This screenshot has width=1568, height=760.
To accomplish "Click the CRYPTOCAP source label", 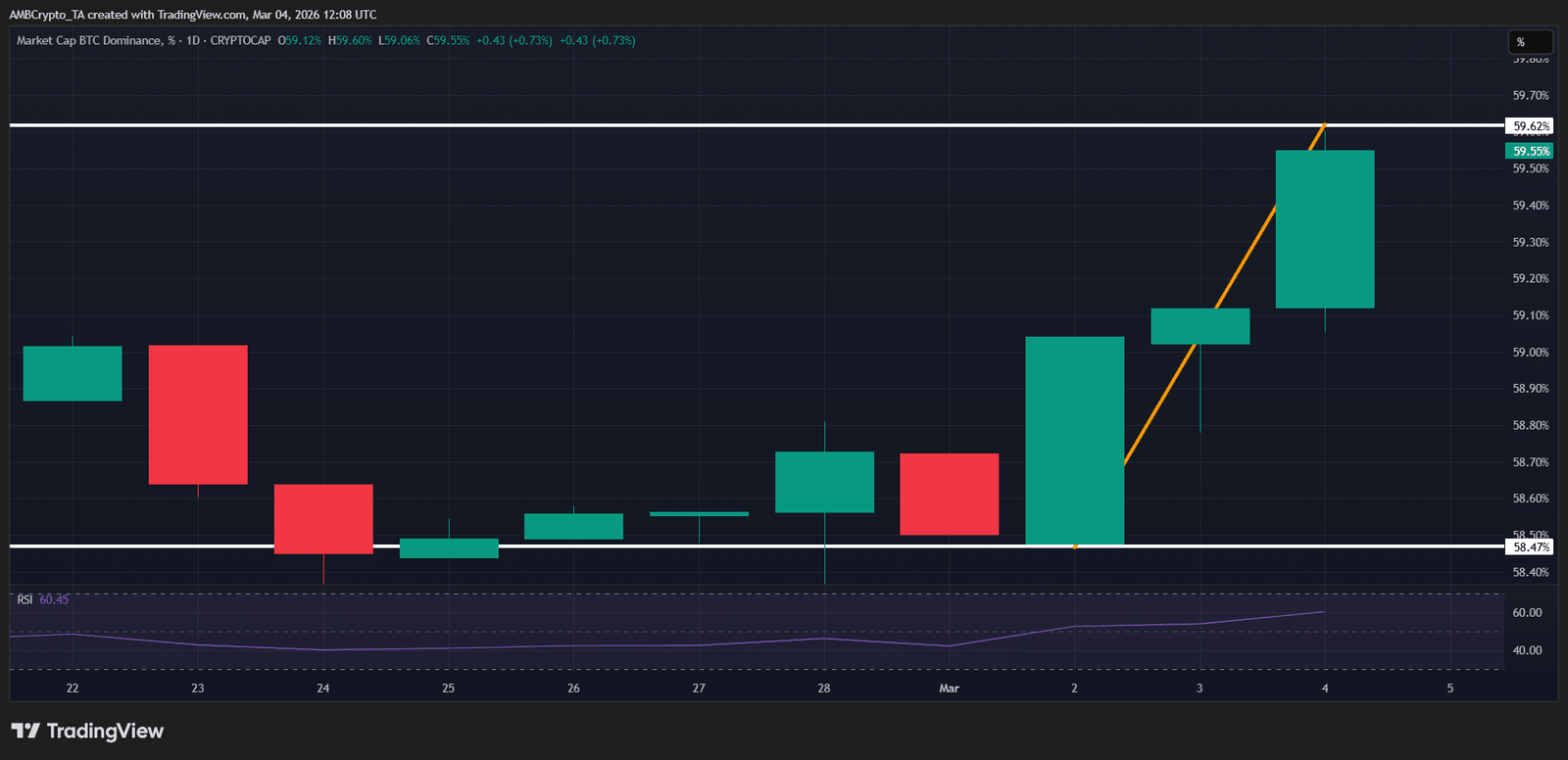I will (240, 41).
